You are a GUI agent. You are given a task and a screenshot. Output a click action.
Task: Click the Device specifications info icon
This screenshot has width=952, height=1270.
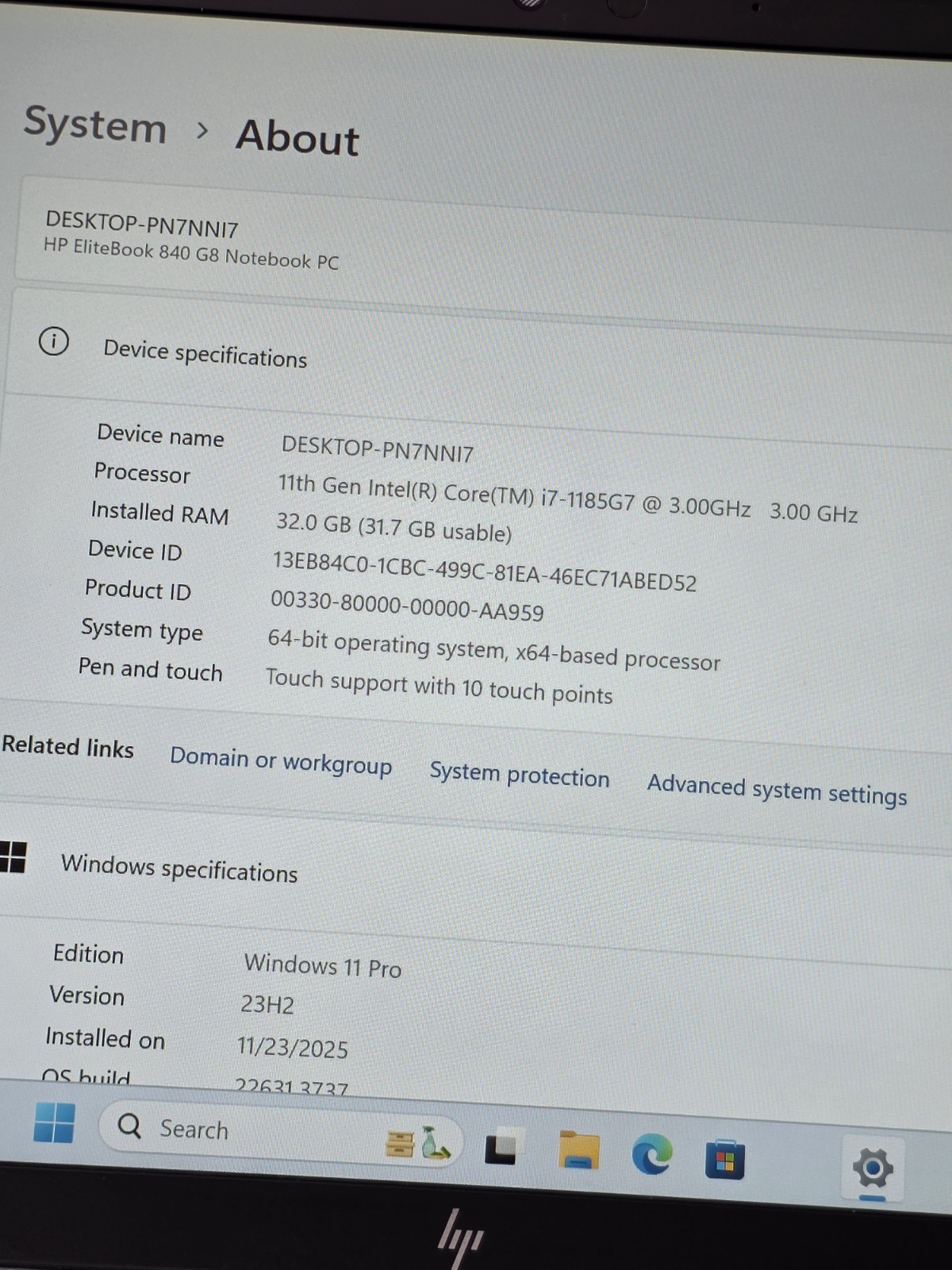(x=53, y=341)
